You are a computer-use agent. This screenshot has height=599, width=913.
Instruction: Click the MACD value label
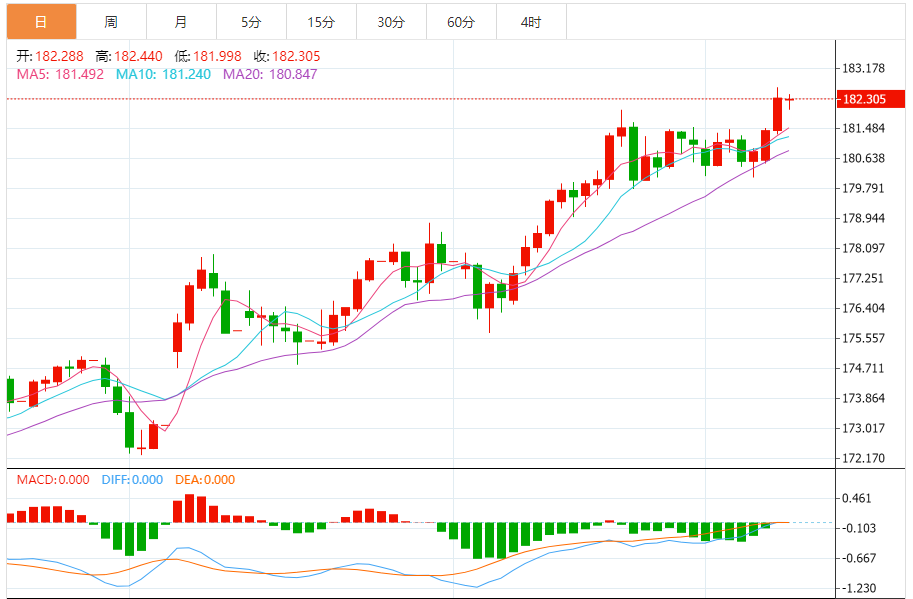[52, 480]
